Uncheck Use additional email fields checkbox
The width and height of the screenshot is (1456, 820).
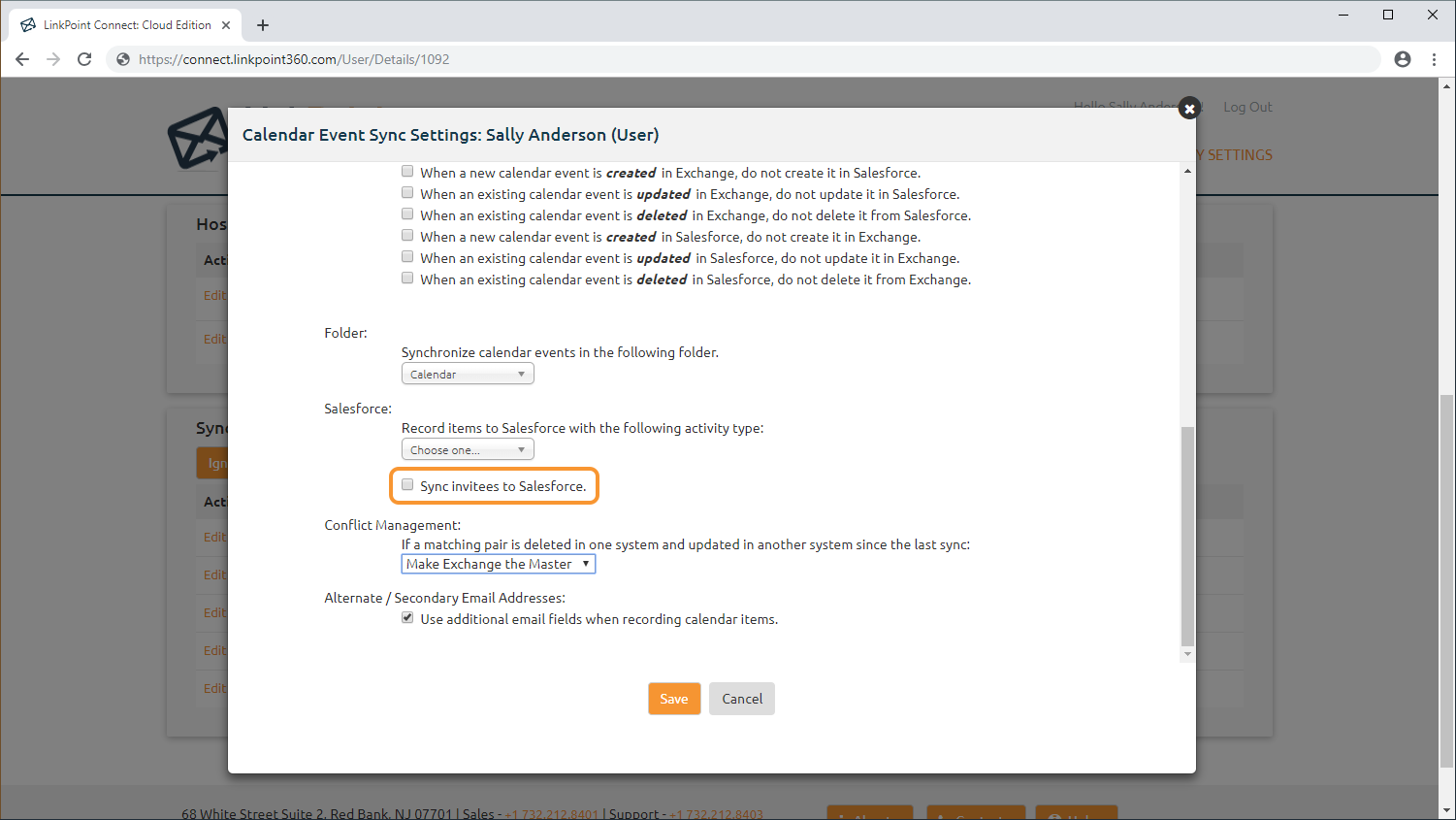point(407,618)
